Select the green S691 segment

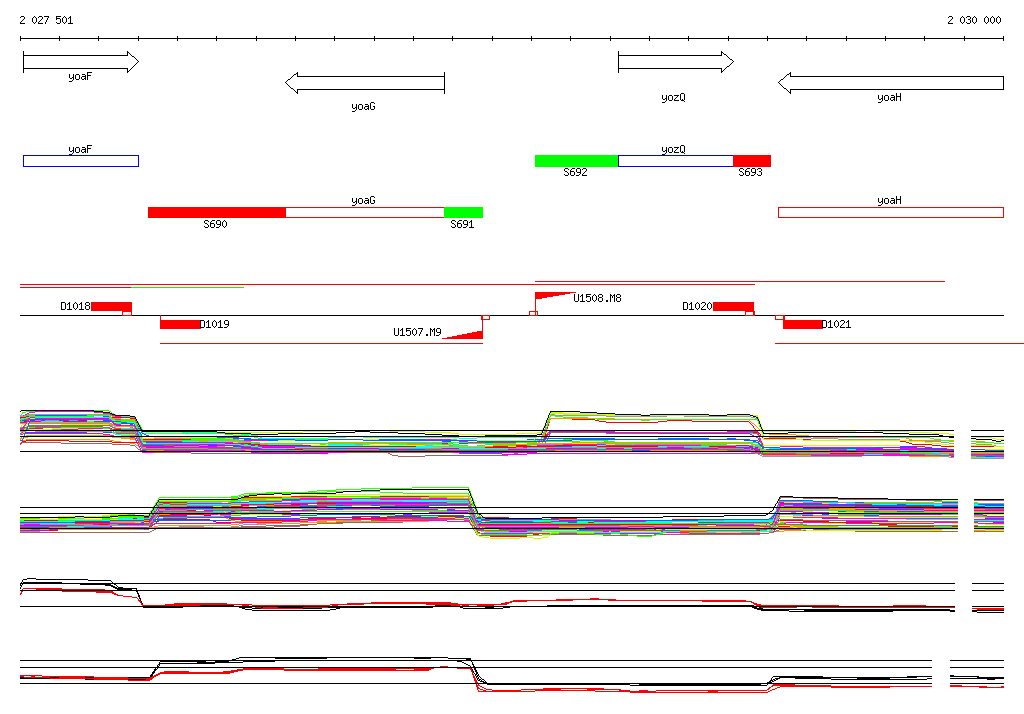(x=464, y=212)
